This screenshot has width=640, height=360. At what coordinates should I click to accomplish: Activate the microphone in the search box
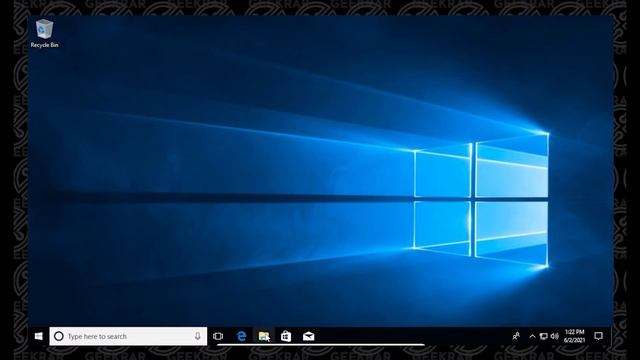198,336
